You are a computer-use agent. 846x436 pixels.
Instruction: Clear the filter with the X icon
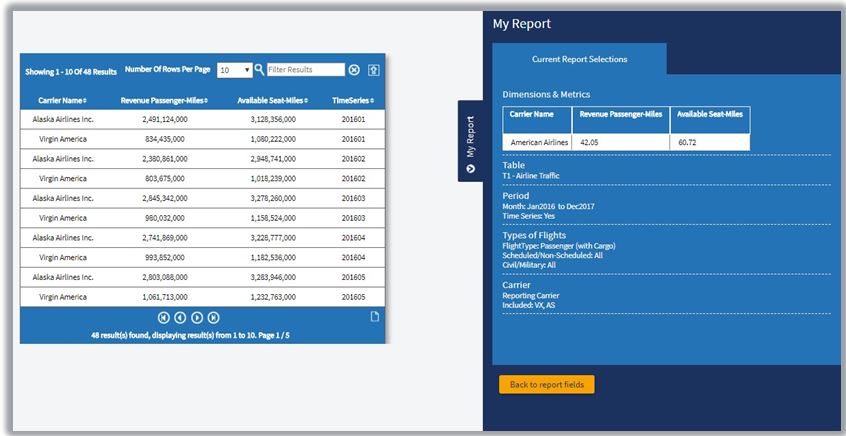tap(354, 70)
